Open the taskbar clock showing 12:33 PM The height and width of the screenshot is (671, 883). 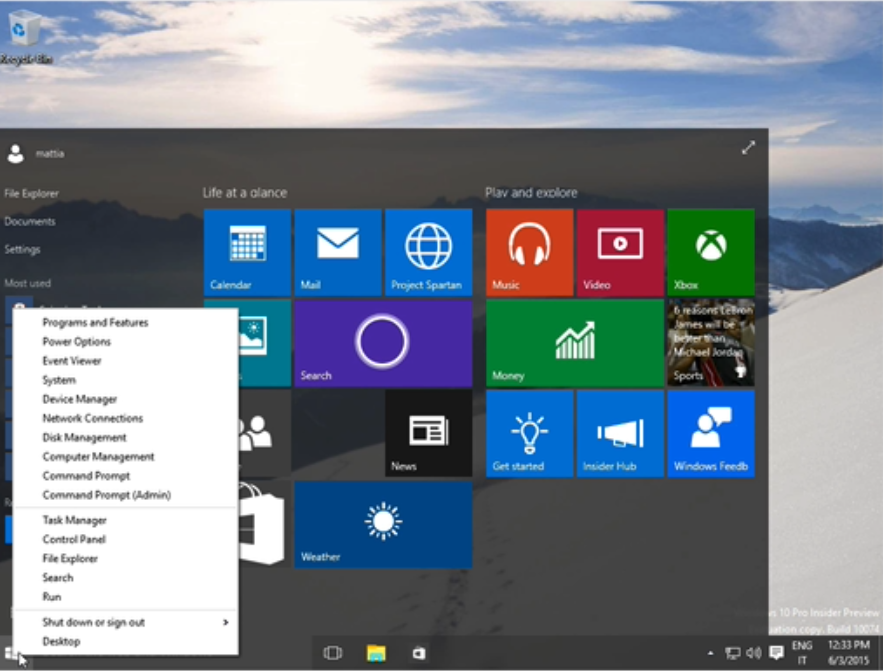(849, 653)
